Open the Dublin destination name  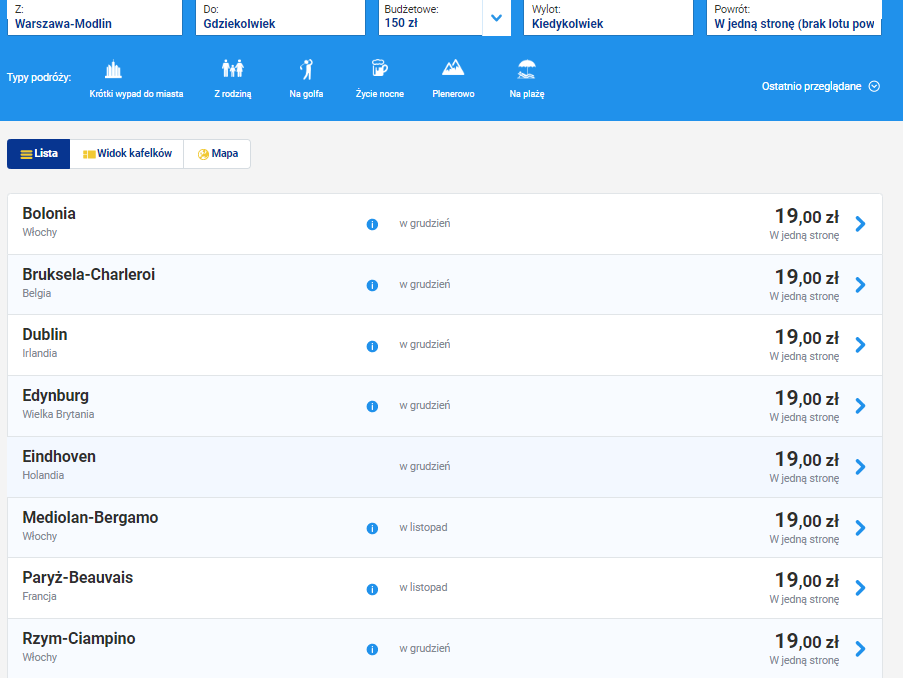(x=45, y=335)
